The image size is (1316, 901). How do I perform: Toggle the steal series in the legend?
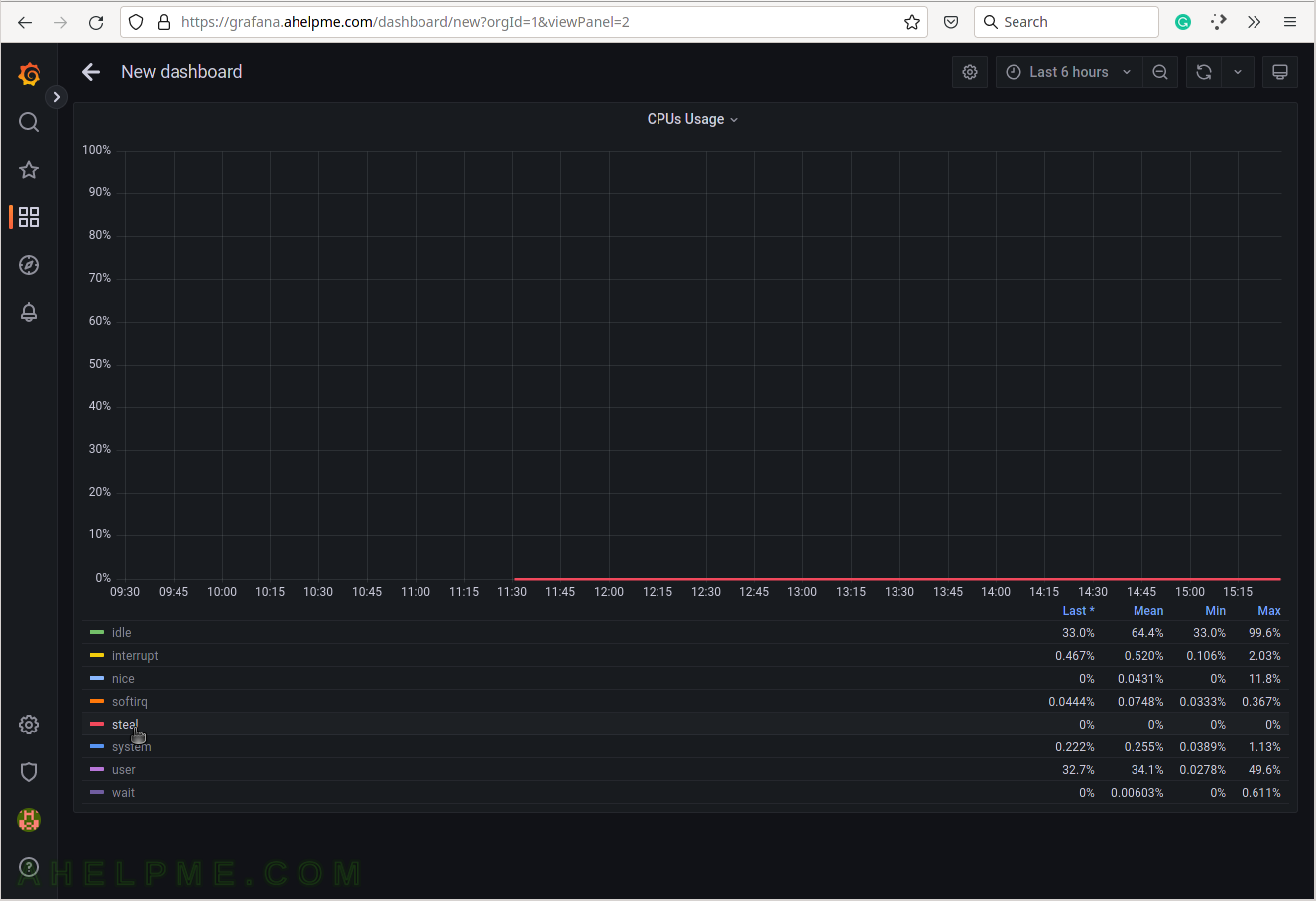coord(125,725)
